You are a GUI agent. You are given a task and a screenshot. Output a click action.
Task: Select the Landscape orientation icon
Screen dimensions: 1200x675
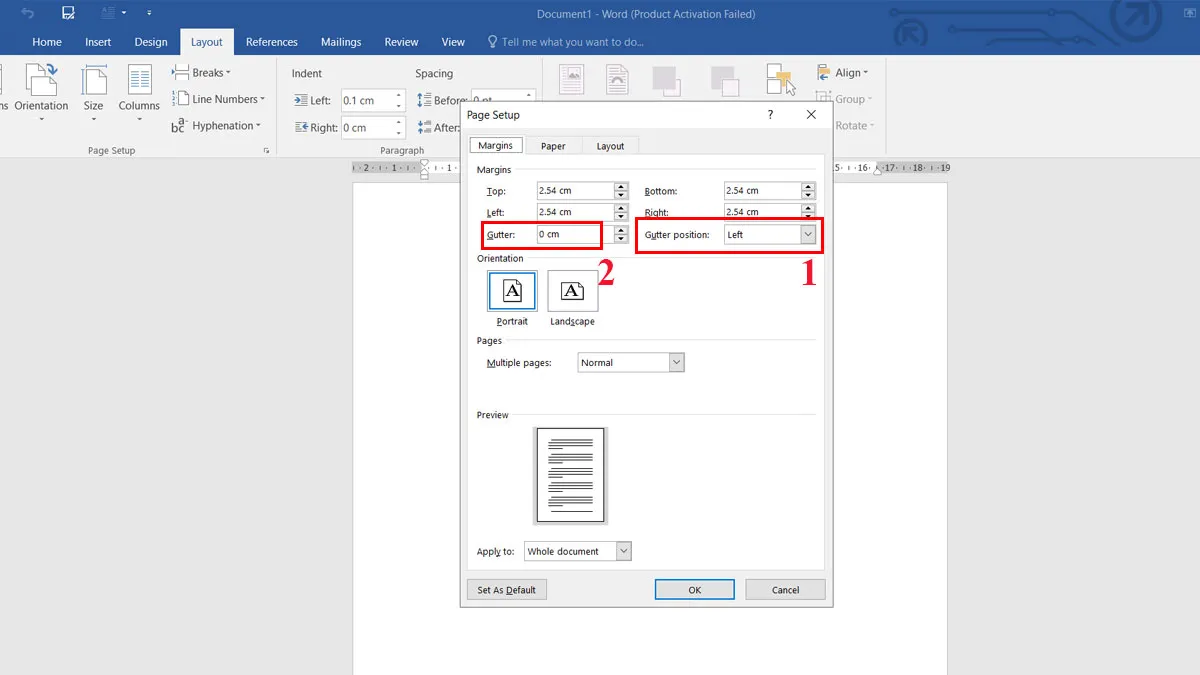(x=572, y=291)
